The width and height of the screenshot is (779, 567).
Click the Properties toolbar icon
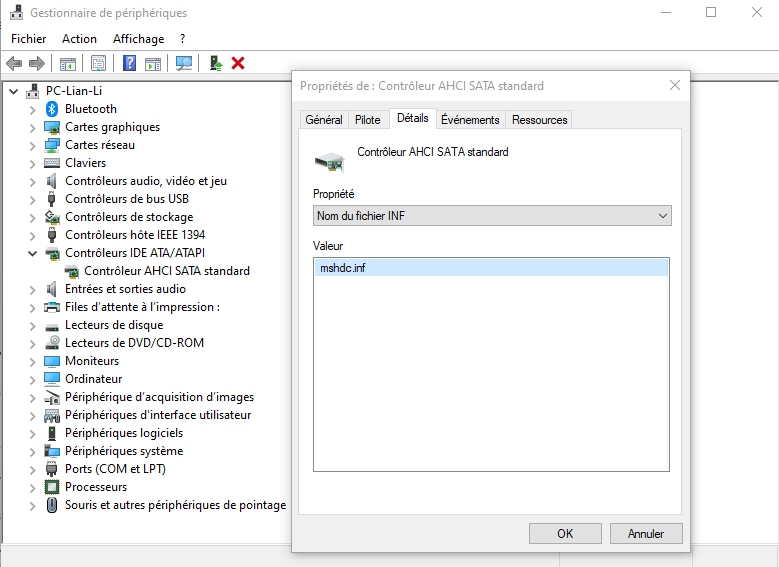98,63
